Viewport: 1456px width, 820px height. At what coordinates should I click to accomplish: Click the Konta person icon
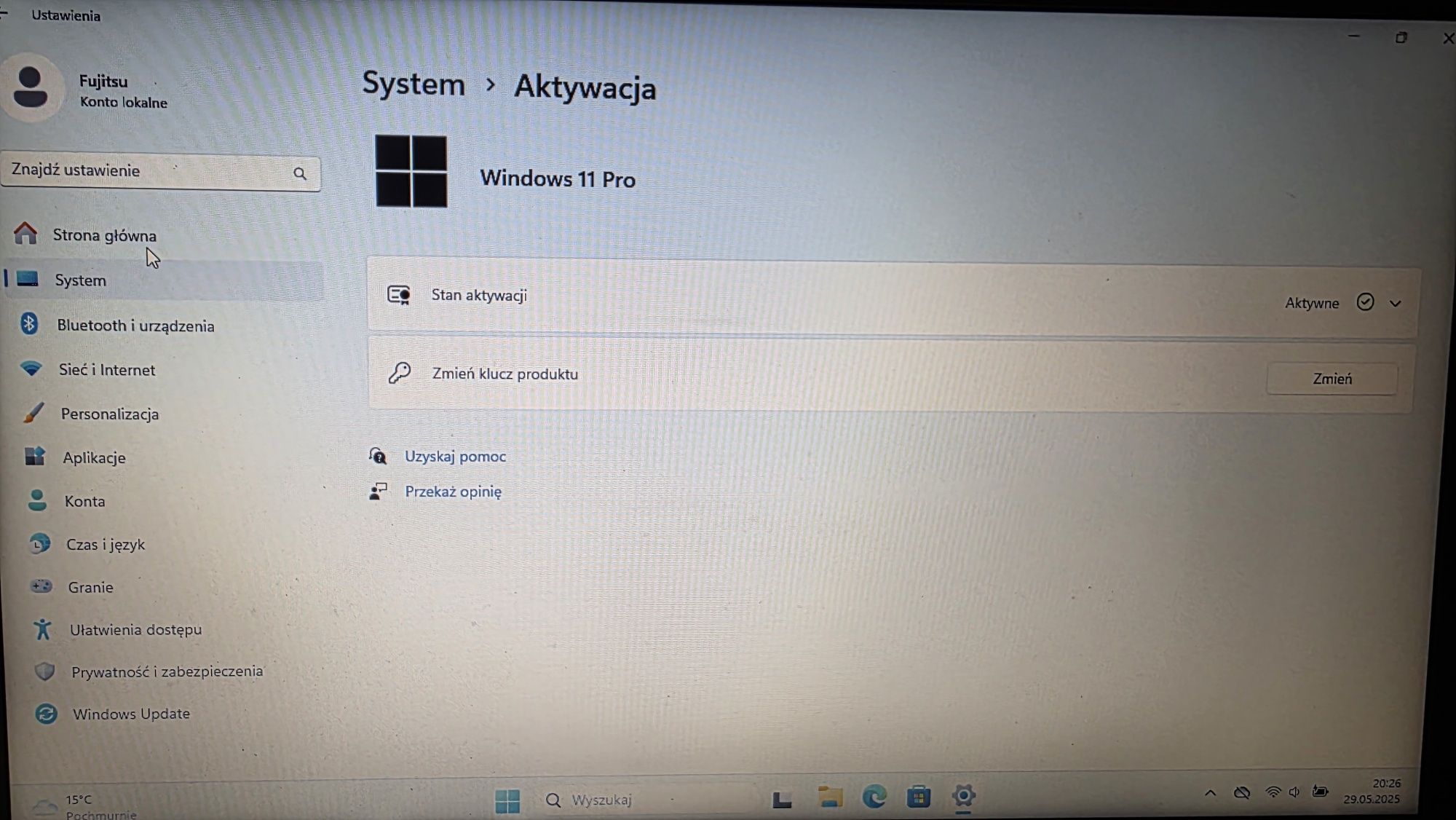click(x=37, y=500)
